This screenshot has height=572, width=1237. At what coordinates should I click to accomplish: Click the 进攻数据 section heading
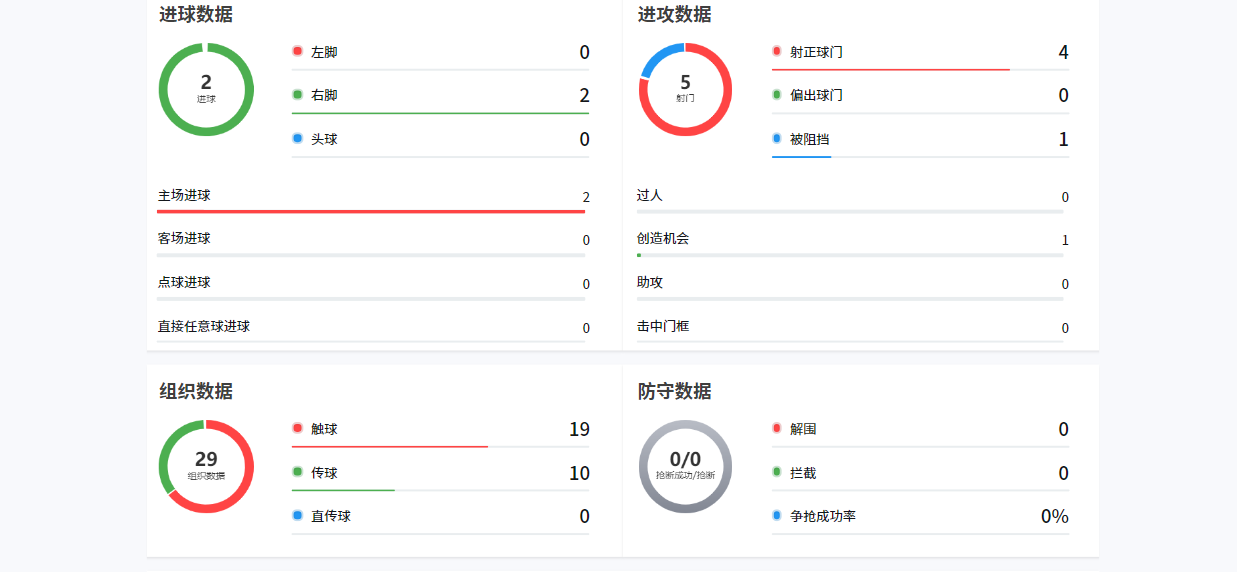(675, 14)
